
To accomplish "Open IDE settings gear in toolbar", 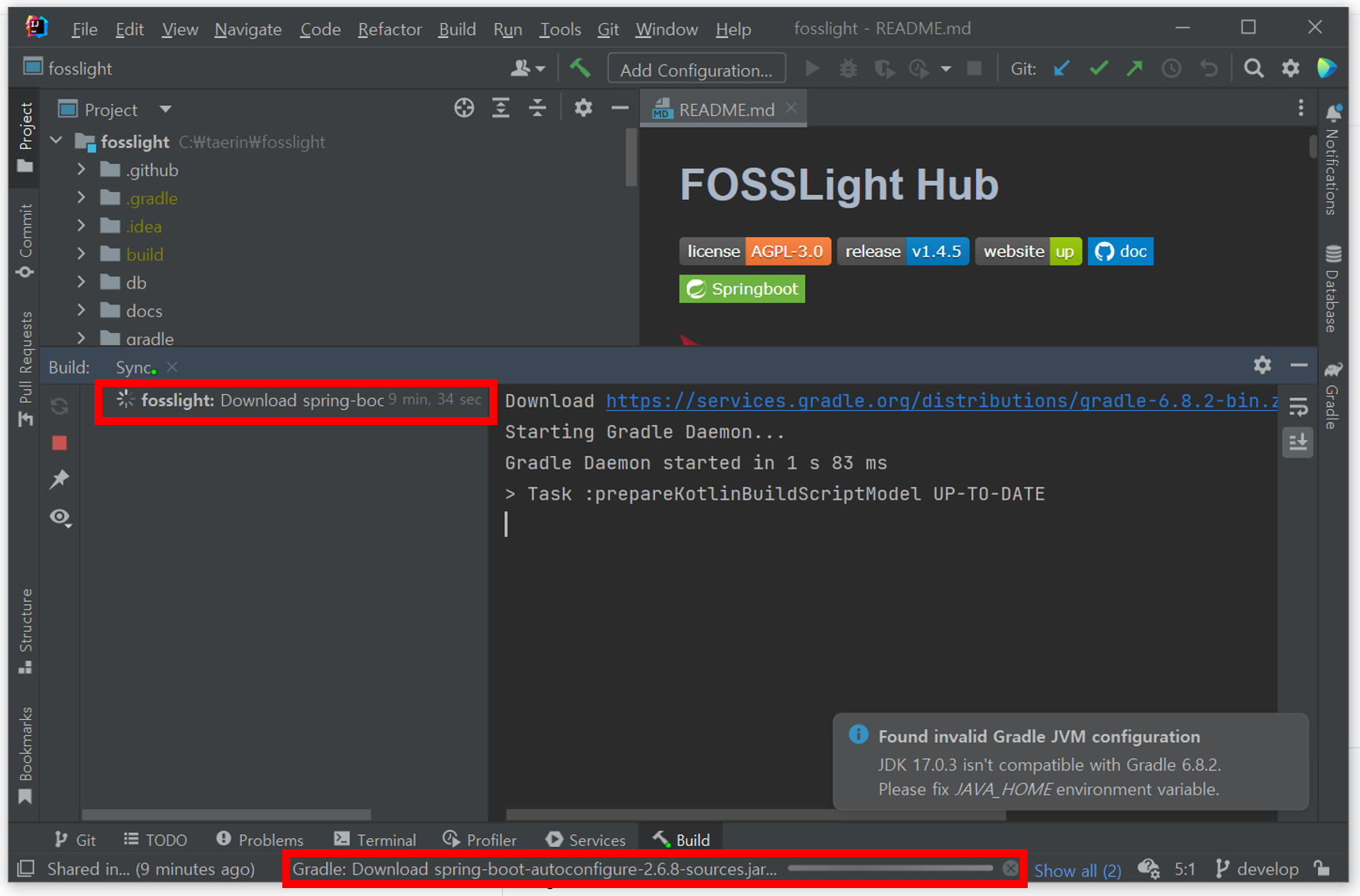I will (x=1291, y=69).
